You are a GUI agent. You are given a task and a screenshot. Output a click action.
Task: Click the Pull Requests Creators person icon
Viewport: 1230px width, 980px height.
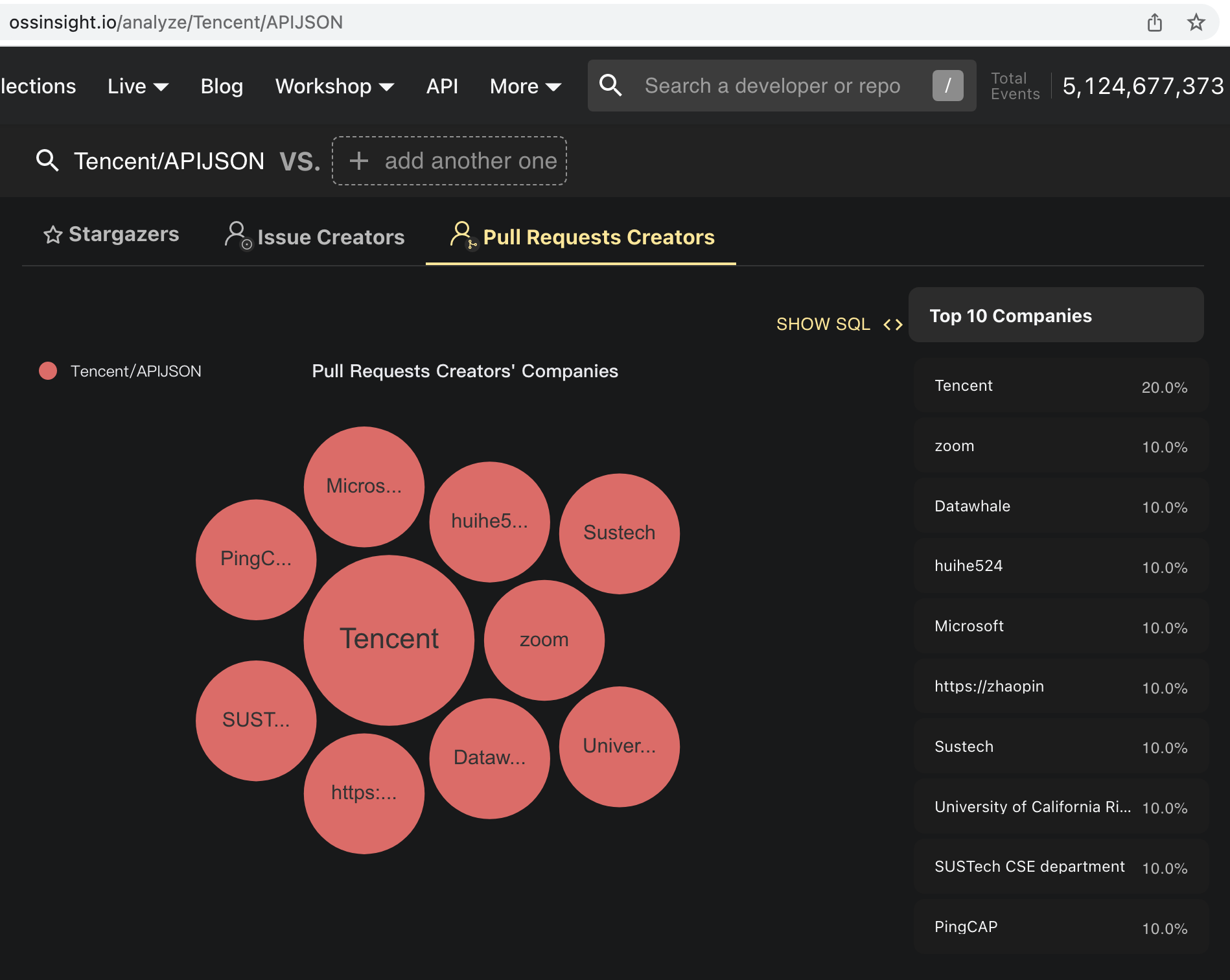(463, 235)
